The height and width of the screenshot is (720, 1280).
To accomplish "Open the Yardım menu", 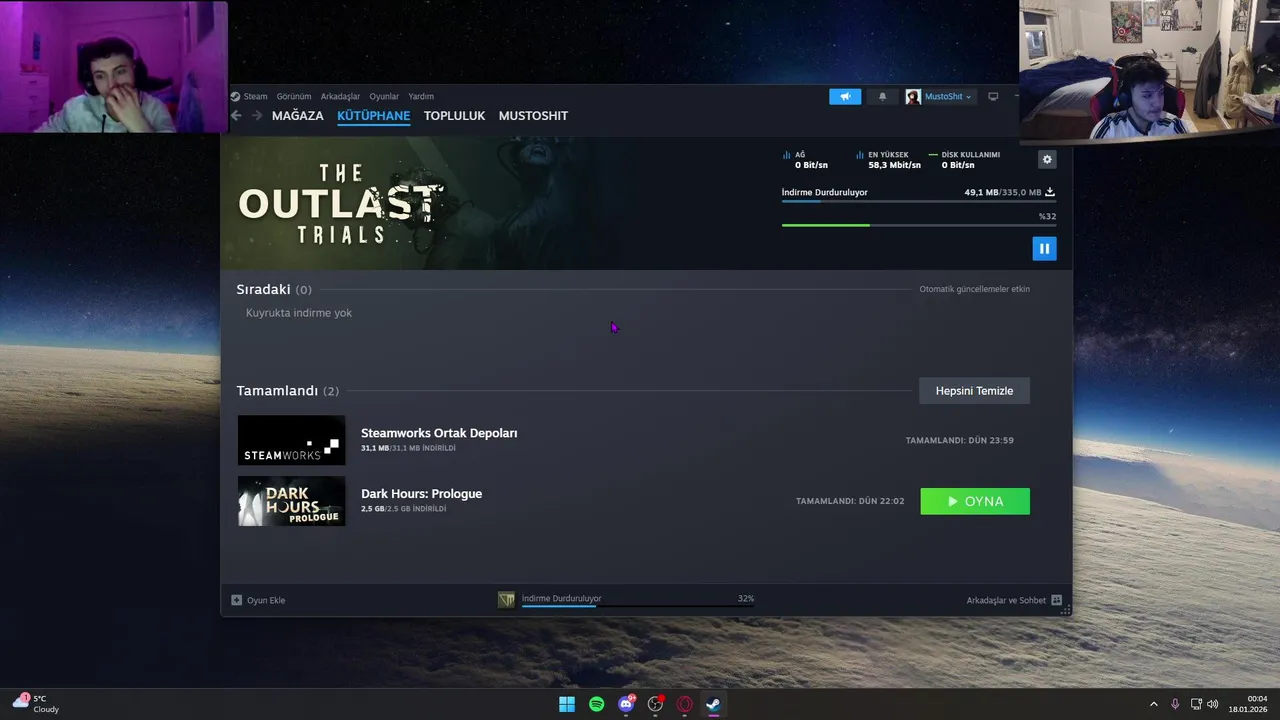I will [x=421, y=97].
